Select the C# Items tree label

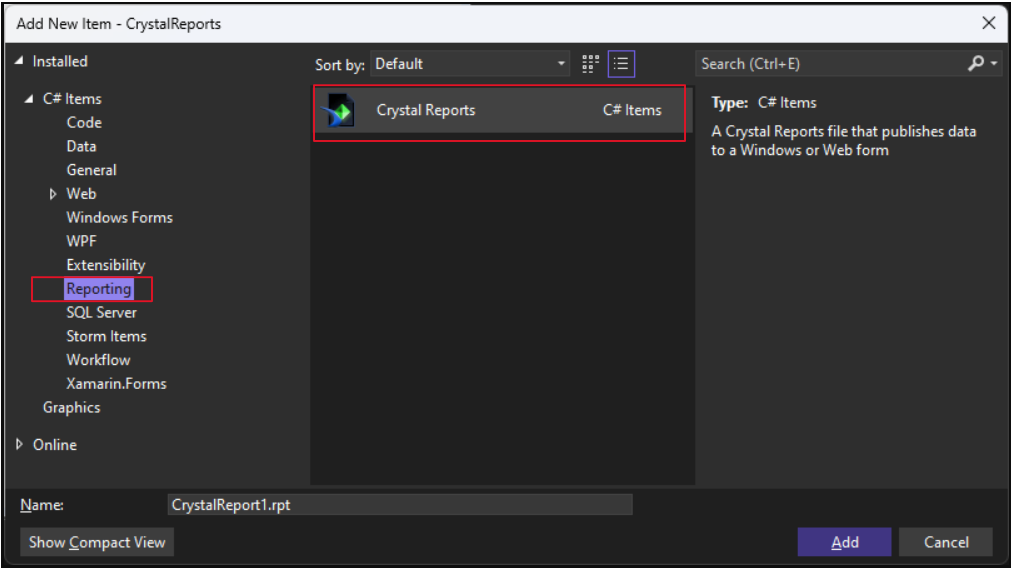tap(72, 99)
